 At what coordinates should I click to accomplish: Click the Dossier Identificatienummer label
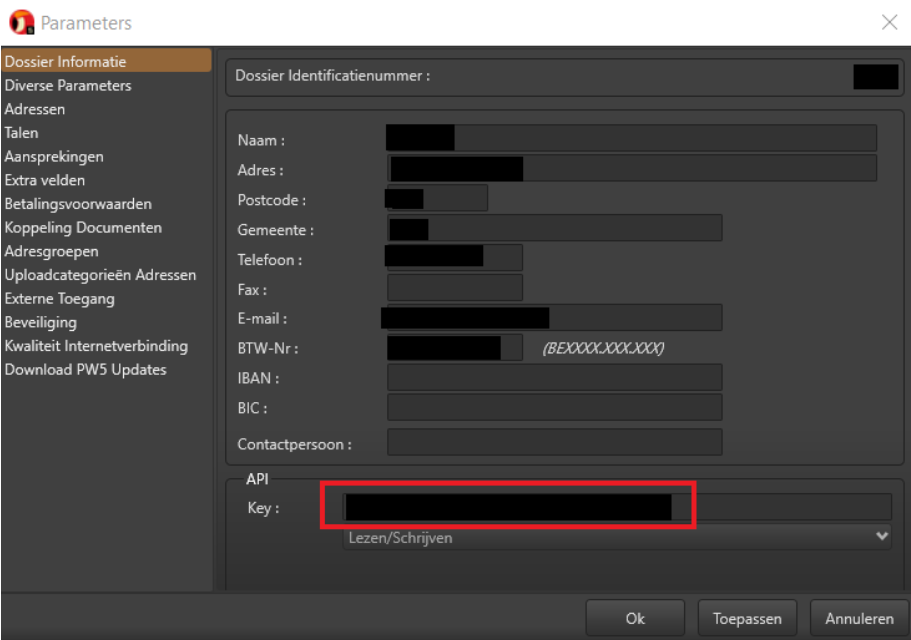pyautogui.click(x=332, y=75)
